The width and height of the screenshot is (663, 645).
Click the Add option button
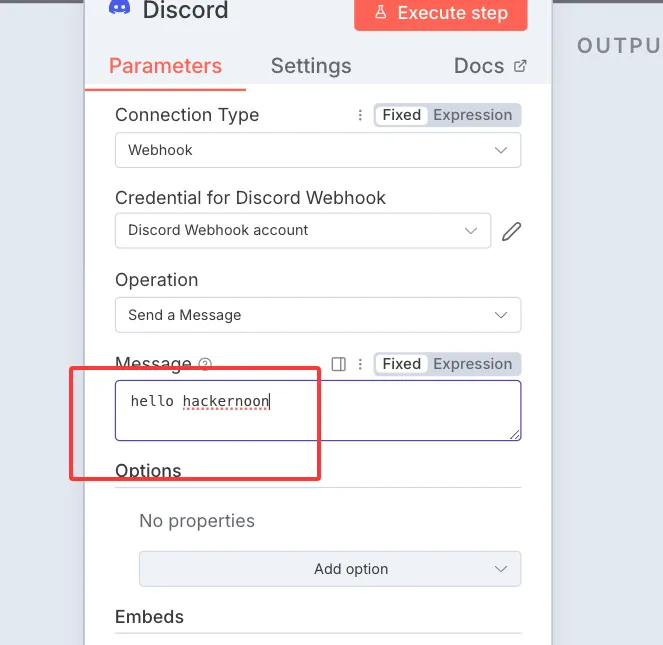coord(330,569)
